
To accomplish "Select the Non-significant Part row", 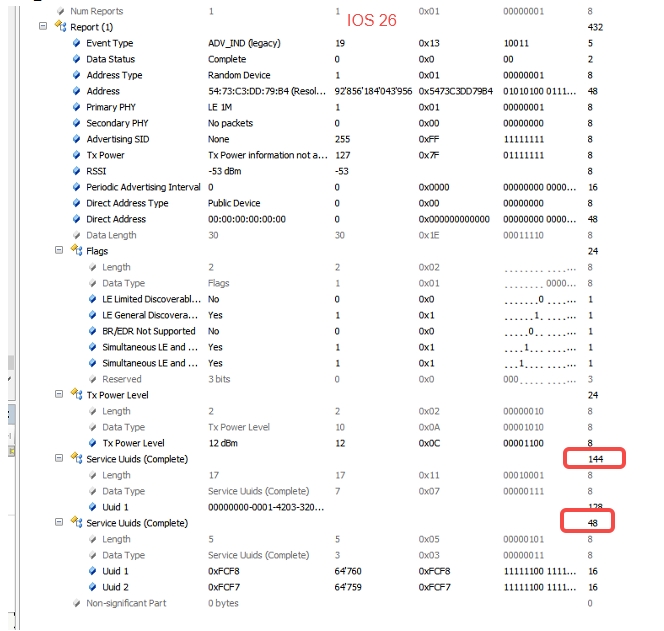I will (x=126, y=603).
